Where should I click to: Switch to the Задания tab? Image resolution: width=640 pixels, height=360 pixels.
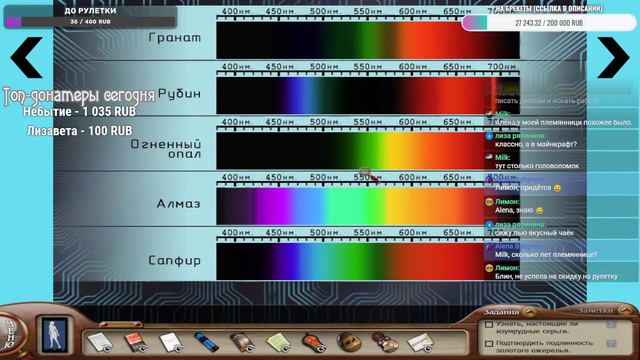(x=502, y=312)
